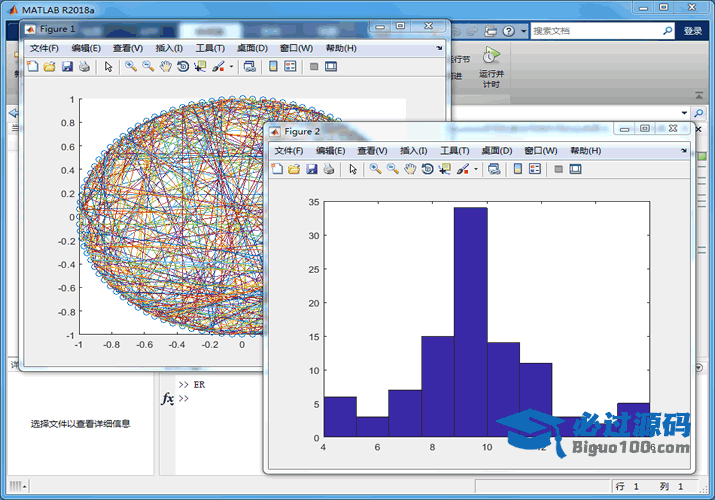Open 桌面(D) menu in Figure 2
This screenshot has height=500, width=715.
pyautogui.click(x=497, y=150)
